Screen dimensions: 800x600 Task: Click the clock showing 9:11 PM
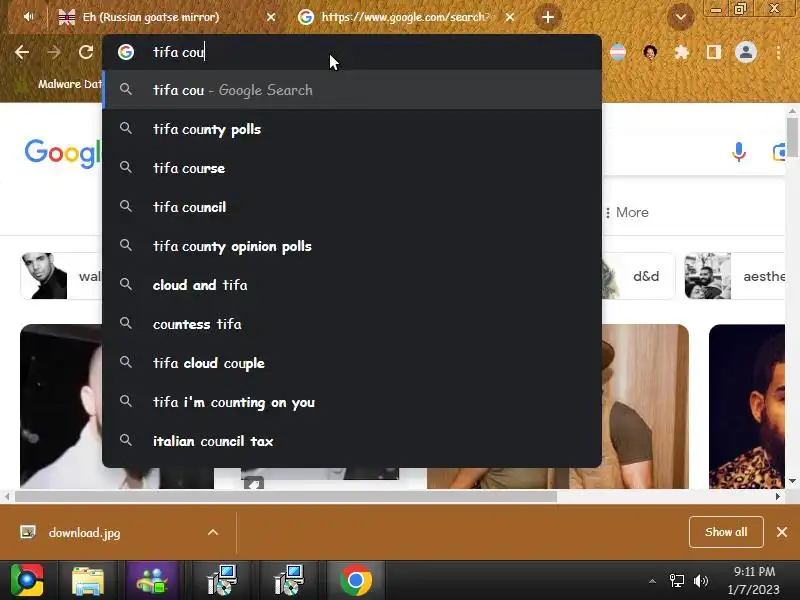(x=754, y=571)
